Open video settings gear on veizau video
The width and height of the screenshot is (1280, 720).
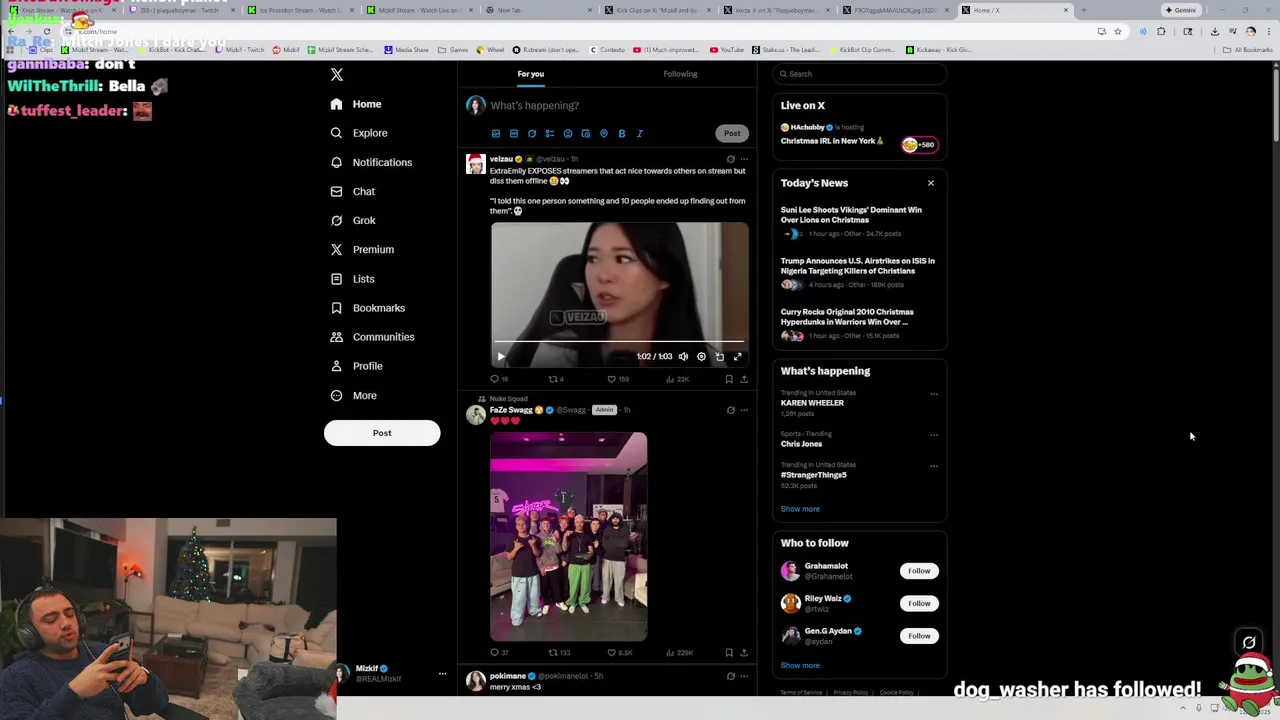(x=701, y=356)
